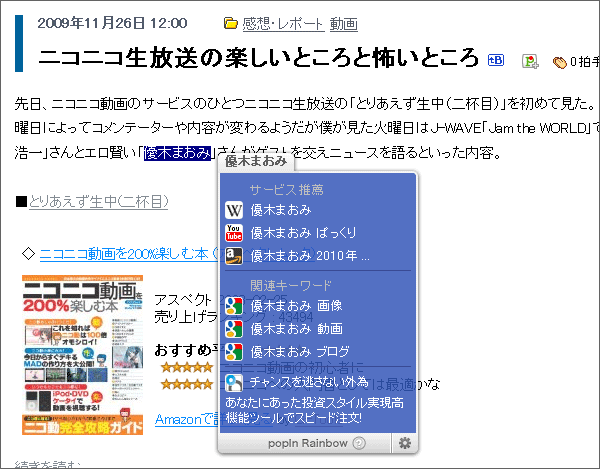
Task: Click the article title ニコニコ生放送の楽しいところと怖いところ
Action: [x=259, y=58]
